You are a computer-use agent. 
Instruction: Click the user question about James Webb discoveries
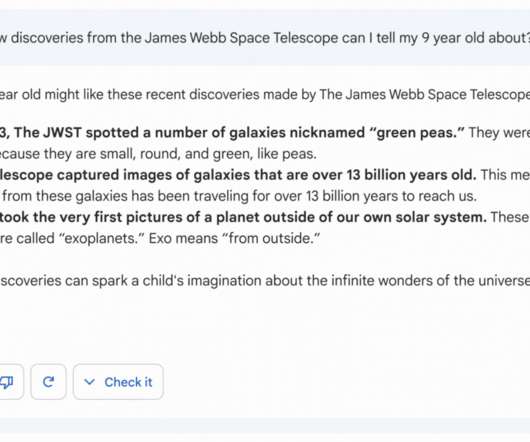tap(265, 38)
